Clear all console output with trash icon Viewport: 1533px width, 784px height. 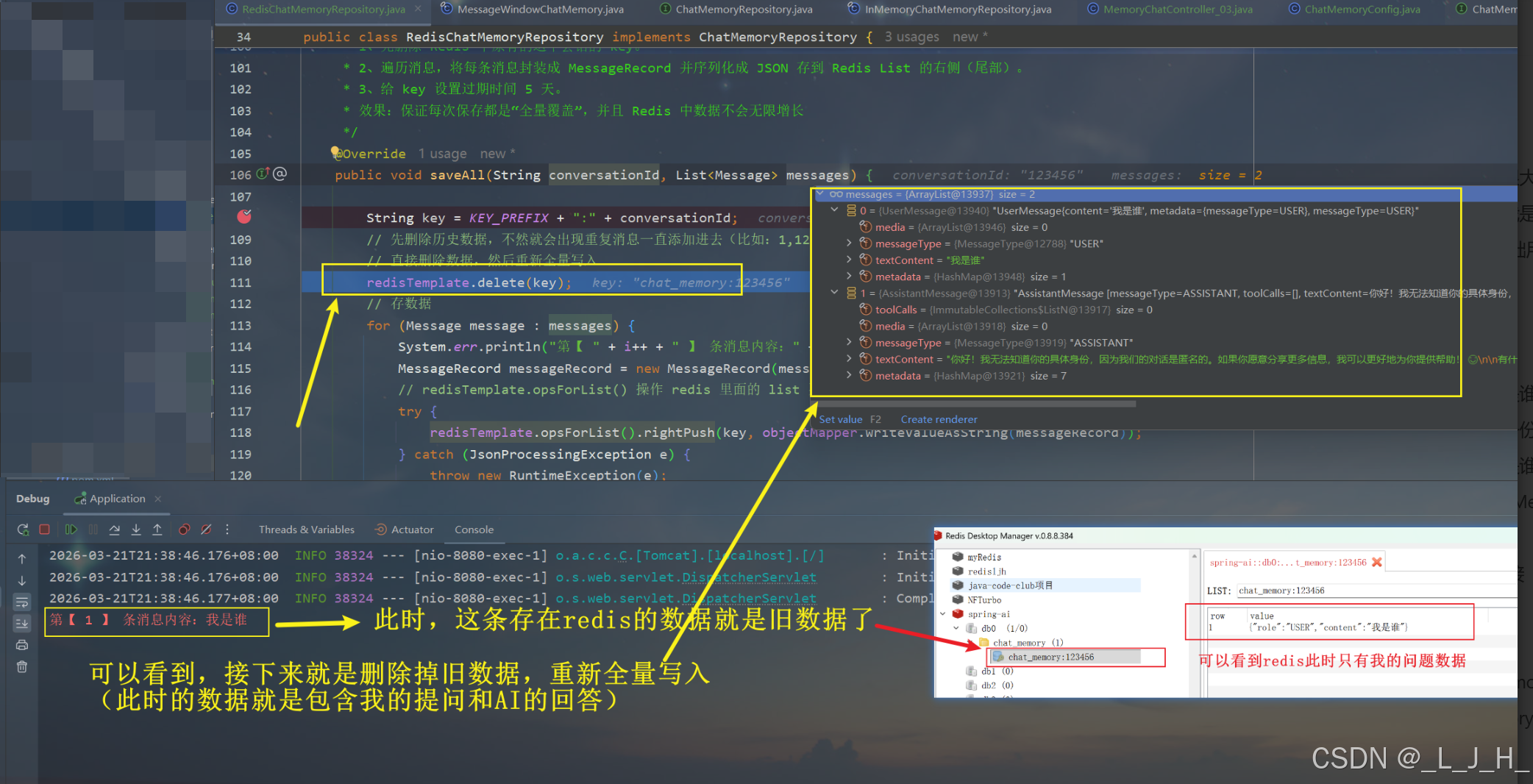[x=22, y=667]
